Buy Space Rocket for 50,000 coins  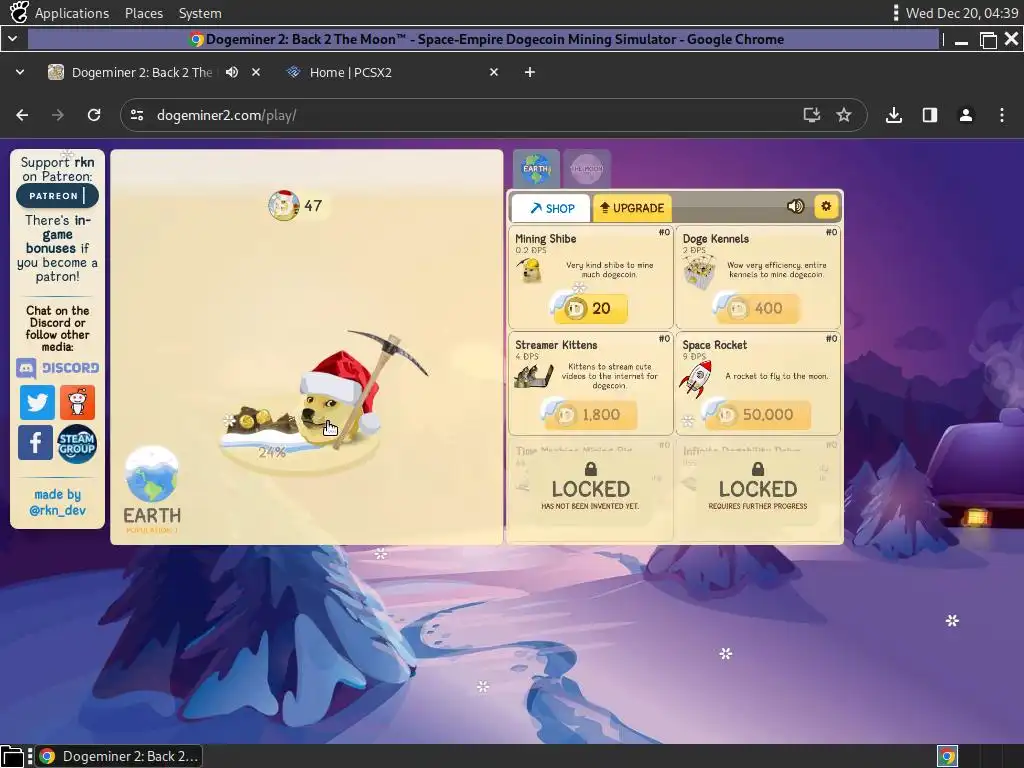(758, 415)
